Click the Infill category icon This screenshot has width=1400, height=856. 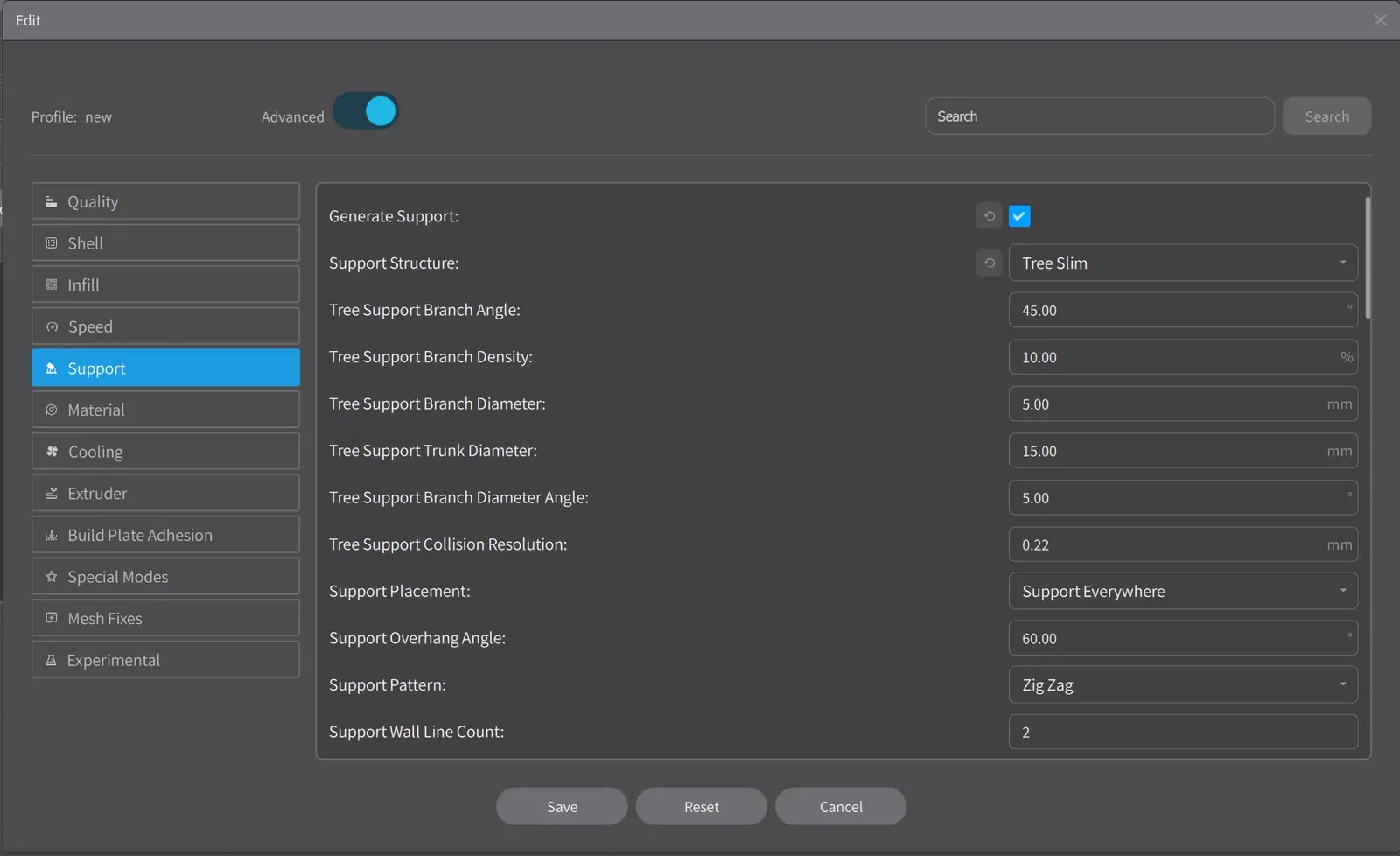(x=52, y=284)
